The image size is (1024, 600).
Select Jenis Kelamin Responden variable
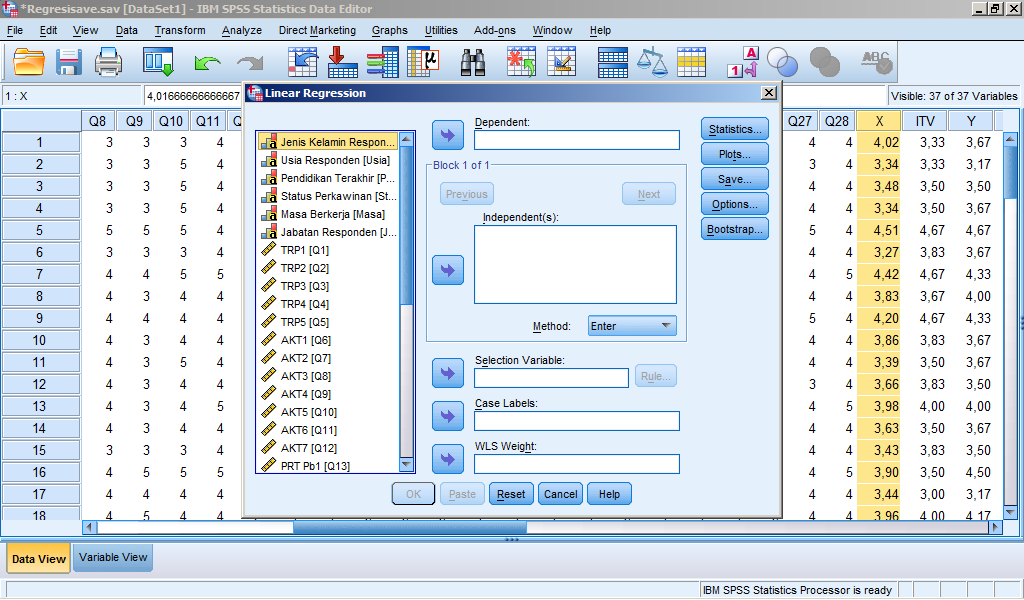328,142
